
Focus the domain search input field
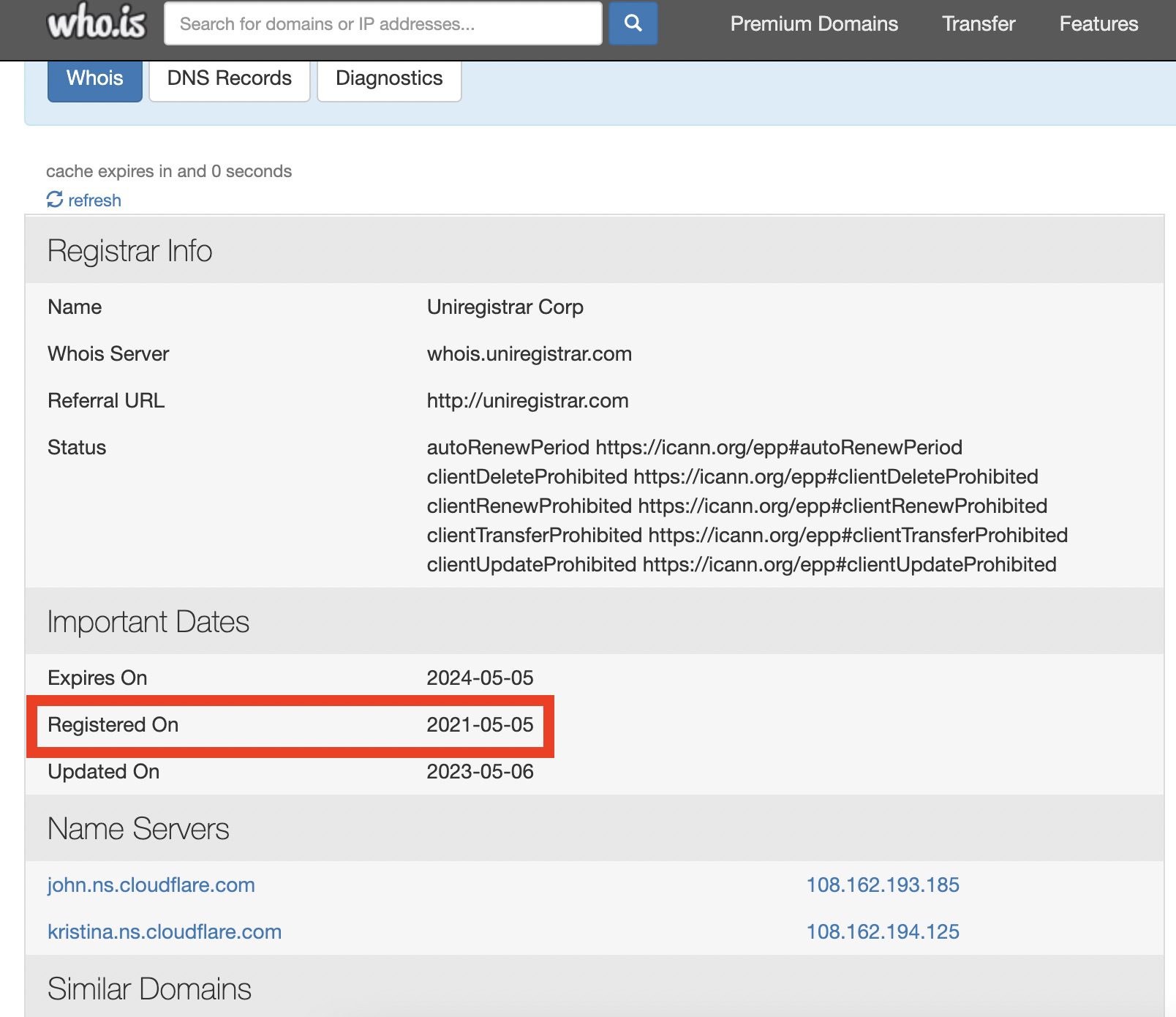click(382, 24)
